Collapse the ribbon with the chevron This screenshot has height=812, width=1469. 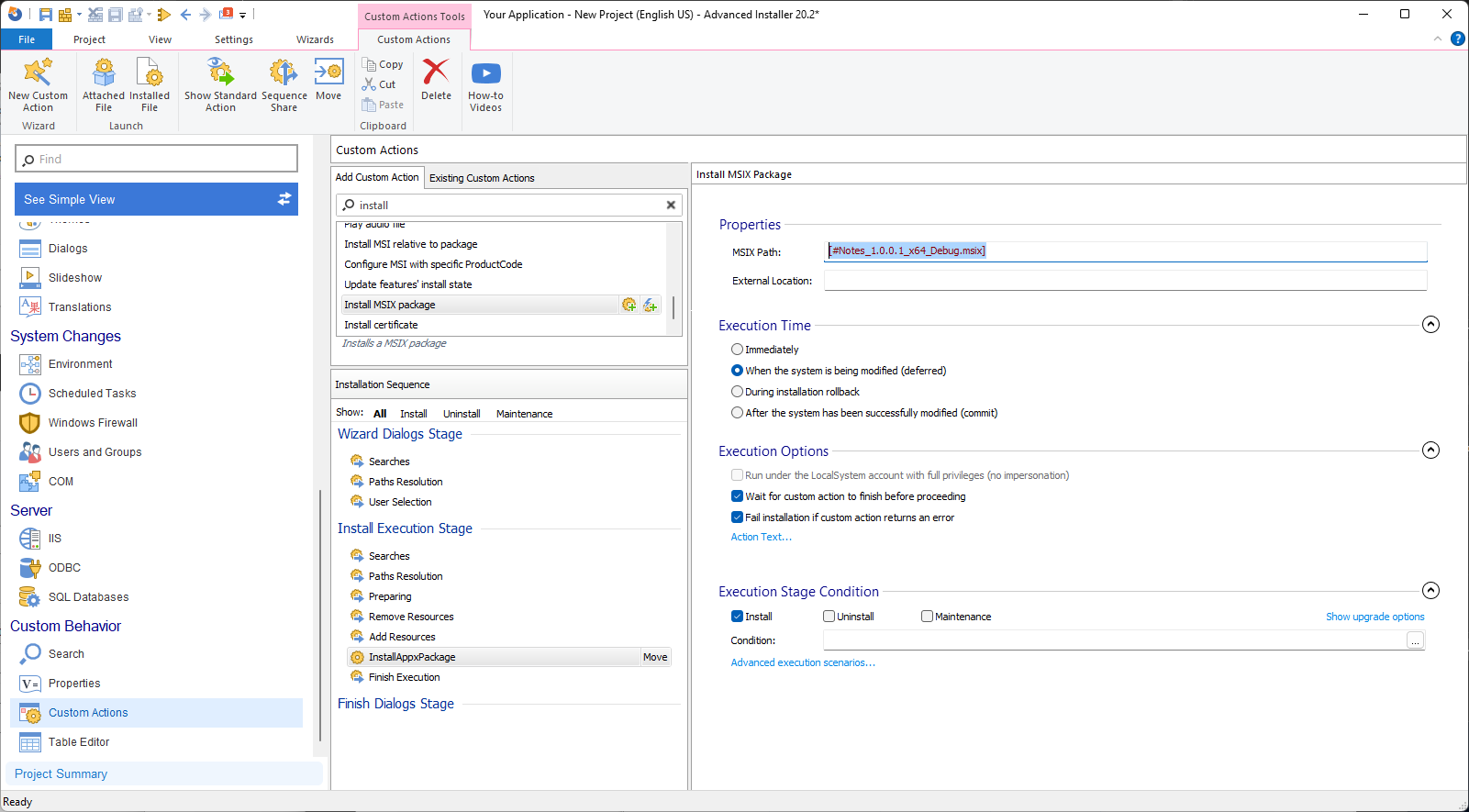(x=1437, y=39)
